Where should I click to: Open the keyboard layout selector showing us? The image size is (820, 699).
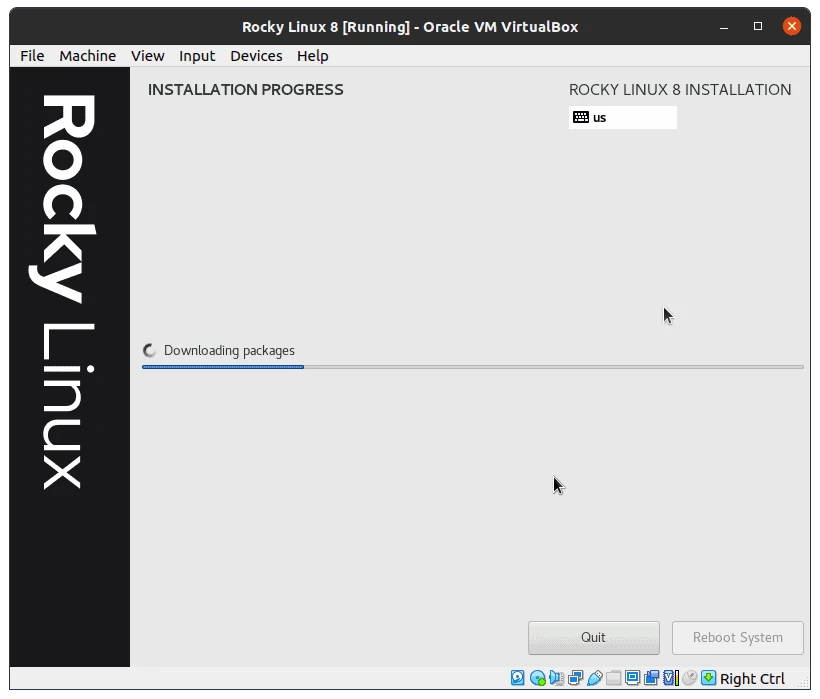[x=622, y=117]
